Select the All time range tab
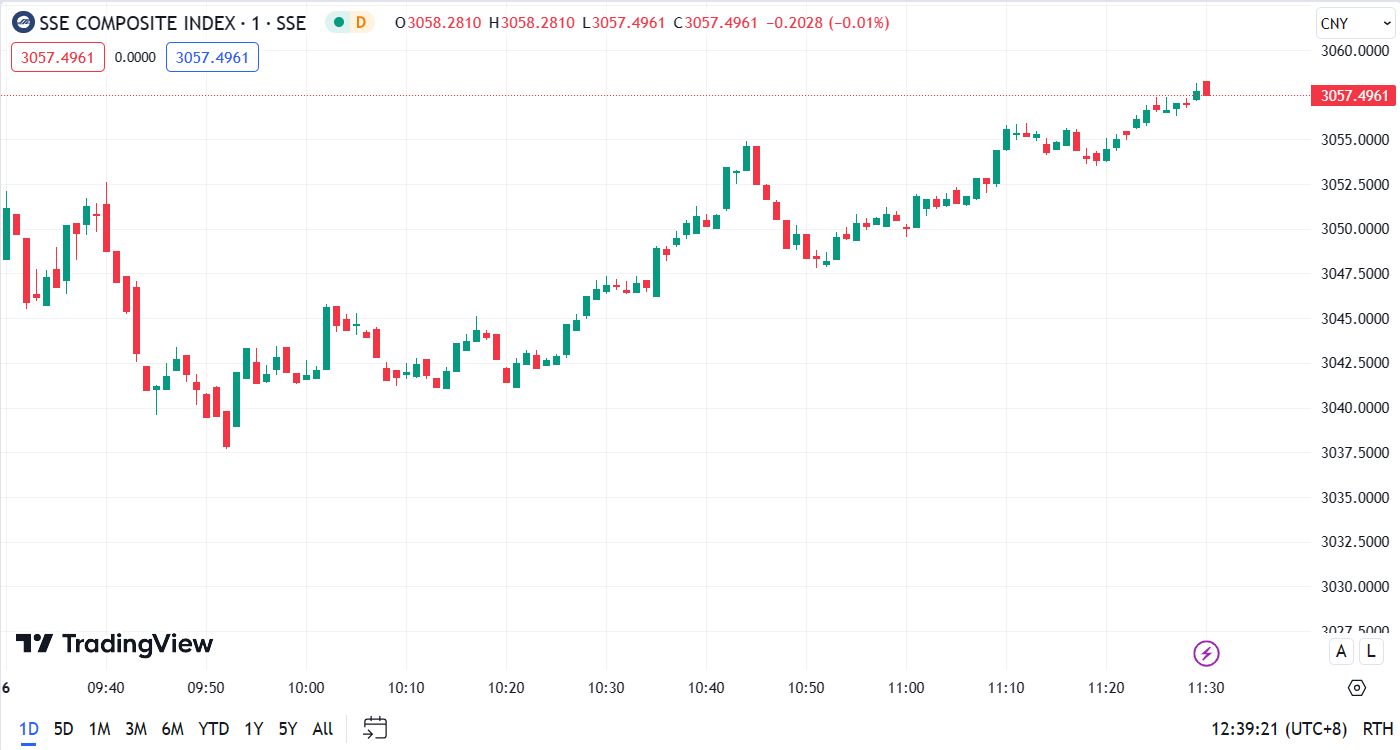This screenshot has height=750, width=1400. (x=322, y=729)
